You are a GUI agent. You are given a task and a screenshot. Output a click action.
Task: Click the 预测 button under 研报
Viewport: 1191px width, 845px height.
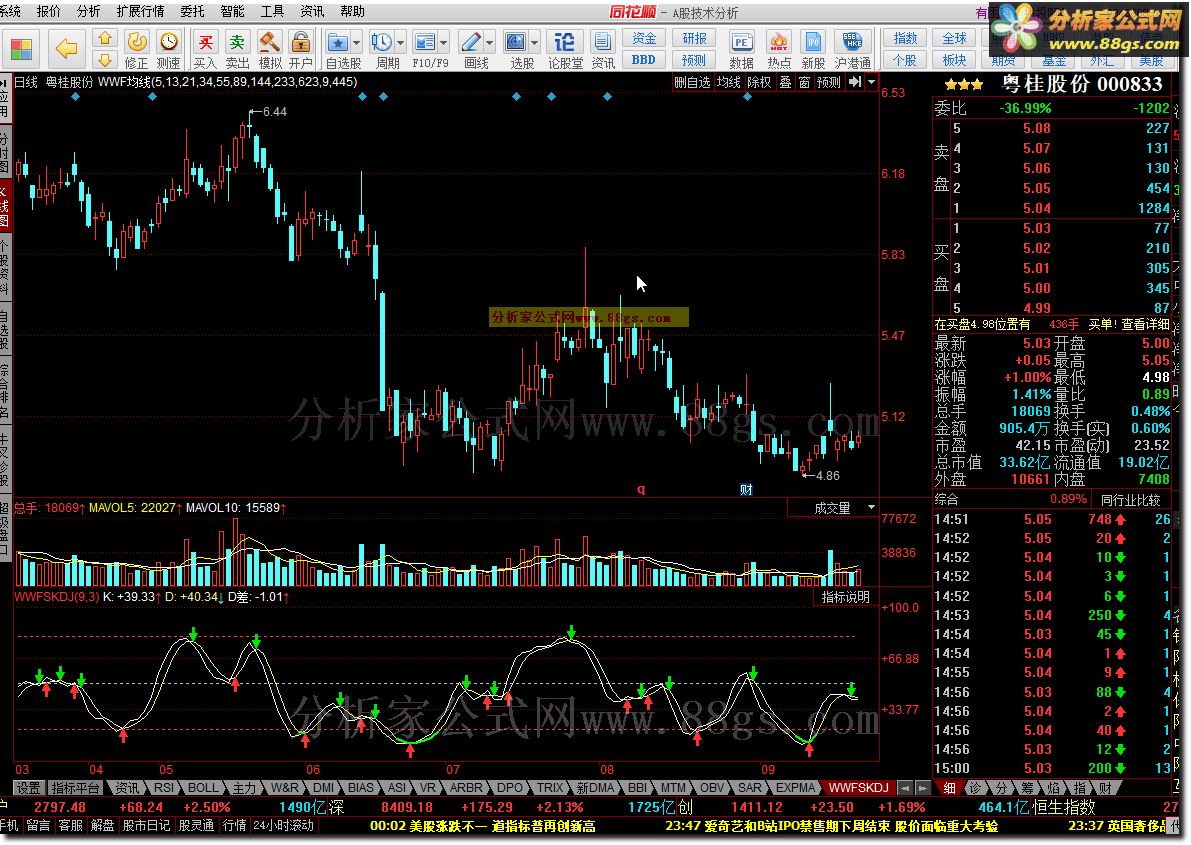[x=694, y=59]
